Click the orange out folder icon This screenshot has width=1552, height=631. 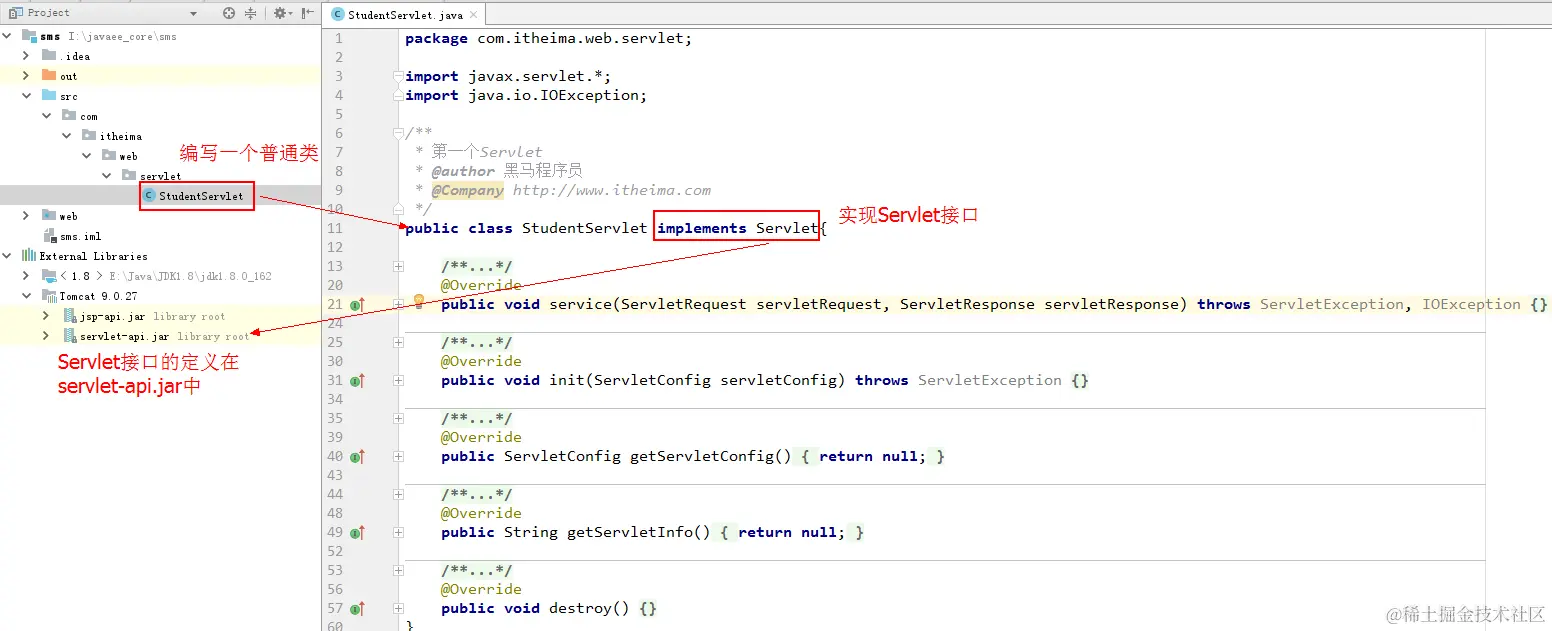click(x=49, y=75)
